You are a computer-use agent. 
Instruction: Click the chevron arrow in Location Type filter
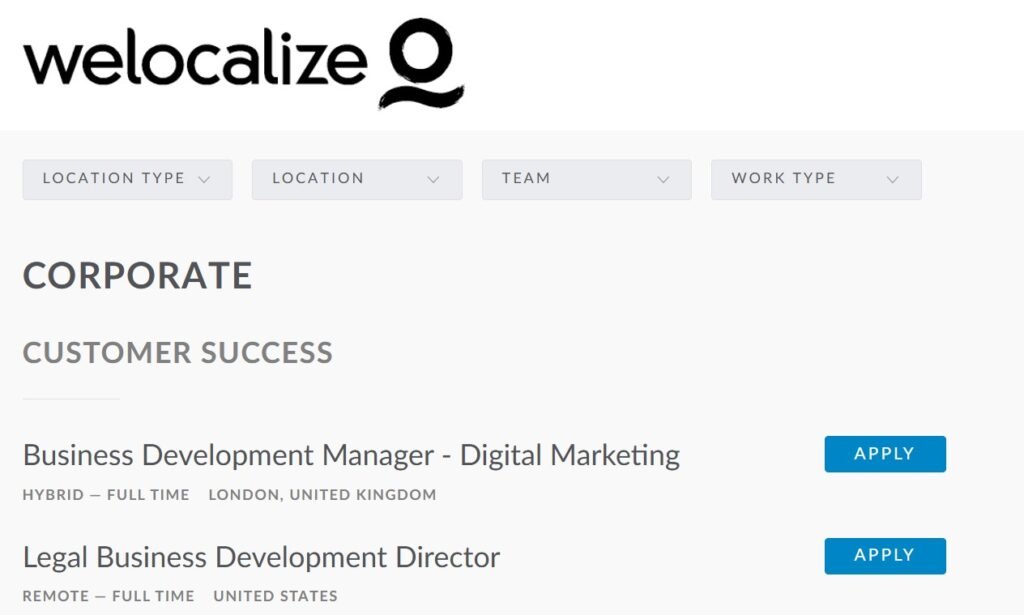pos(204,180)
